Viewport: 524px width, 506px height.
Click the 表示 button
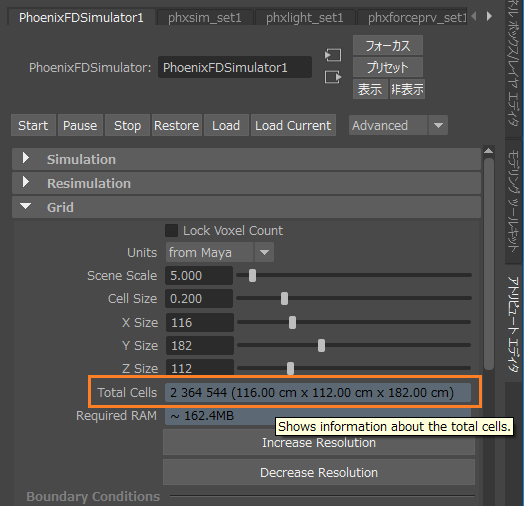tap(370, 89)
